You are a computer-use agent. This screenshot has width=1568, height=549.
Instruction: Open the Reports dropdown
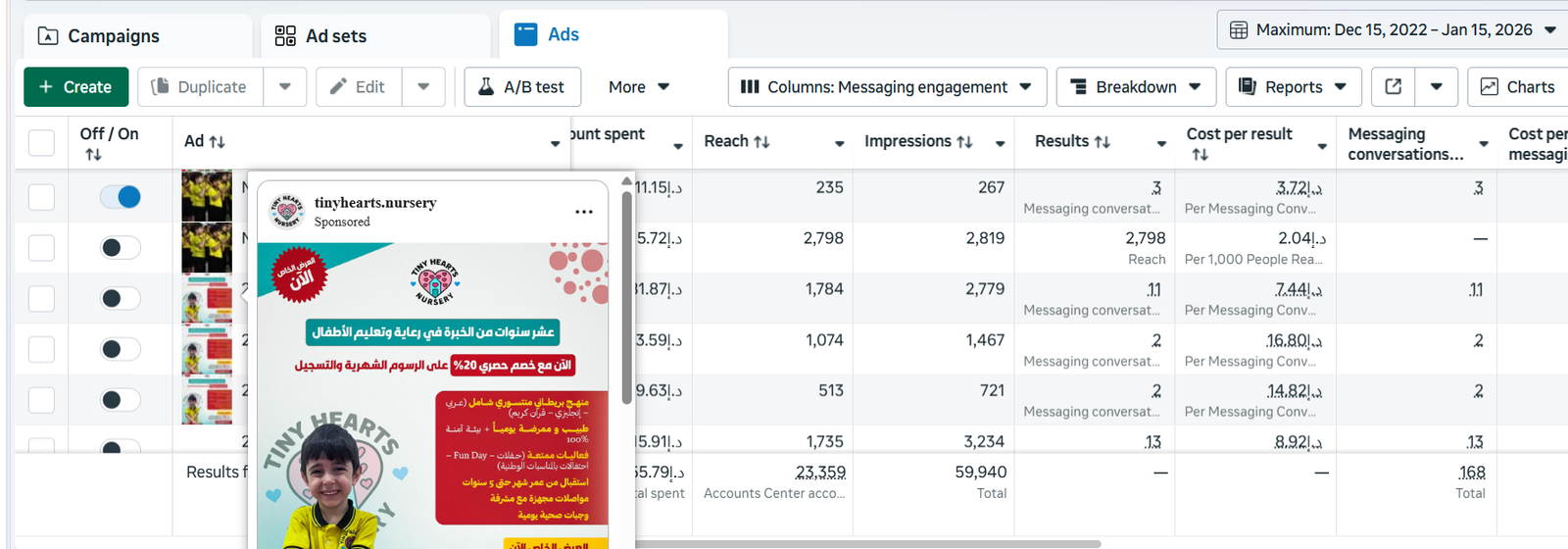tap(1294, 87)
